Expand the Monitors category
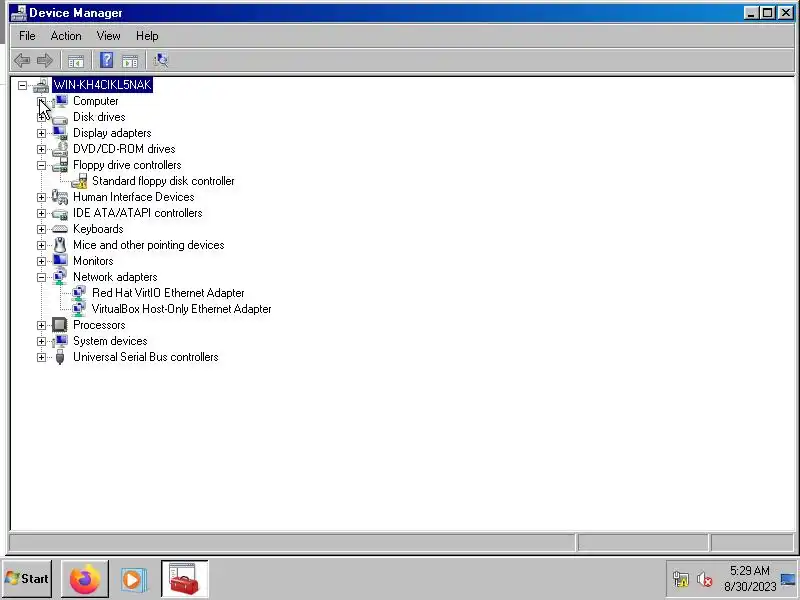The width and height of the screenshot is (800, 600). coord(41,261)
